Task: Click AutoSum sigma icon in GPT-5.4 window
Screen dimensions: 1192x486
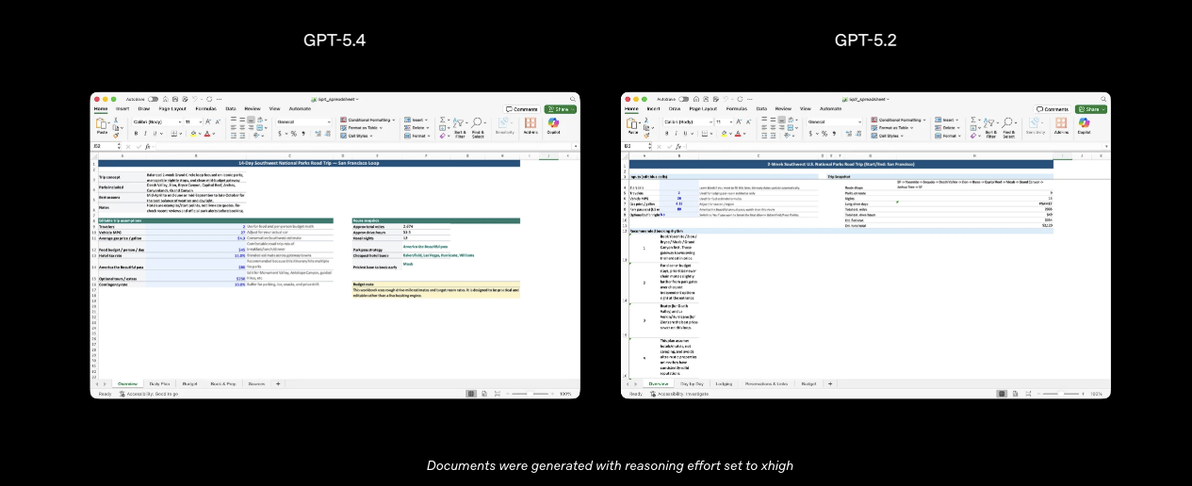Action: pos(443,120)
